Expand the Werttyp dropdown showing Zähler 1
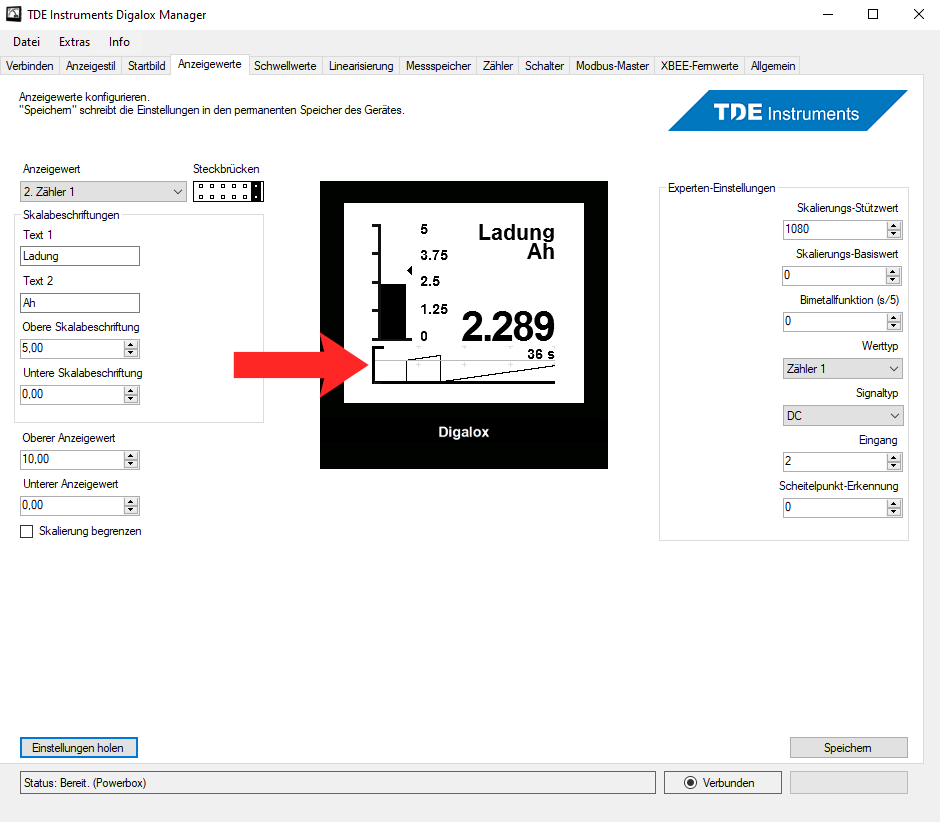 842,369
